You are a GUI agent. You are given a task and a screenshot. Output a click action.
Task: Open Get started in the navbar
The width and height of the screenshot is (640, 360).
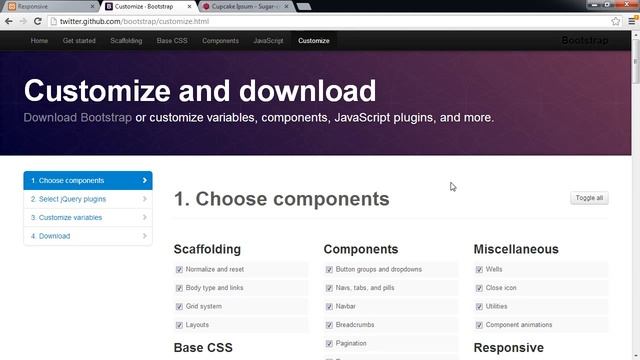79,41
